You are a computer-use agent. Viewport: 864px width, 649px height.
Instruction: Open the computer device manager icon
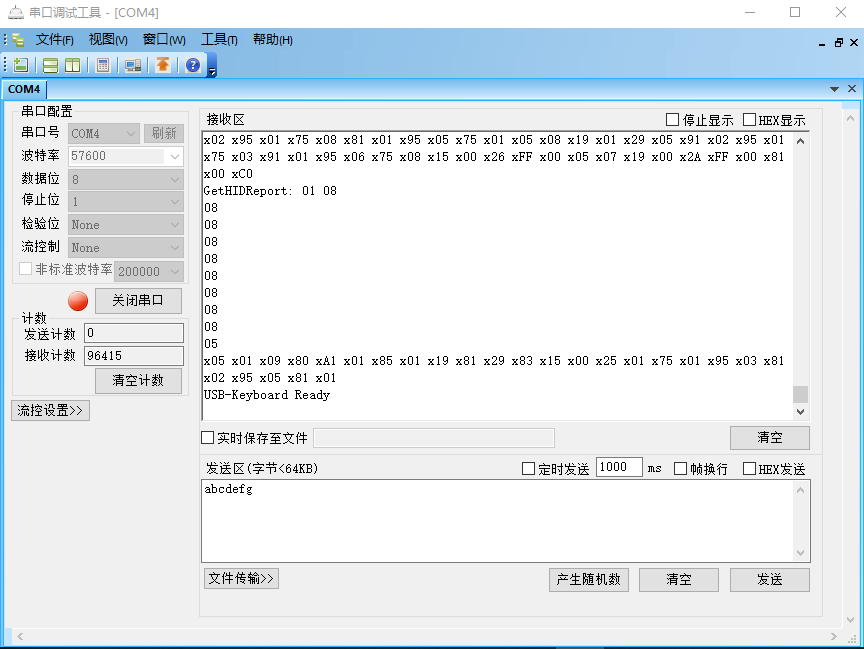pos(133,65)
